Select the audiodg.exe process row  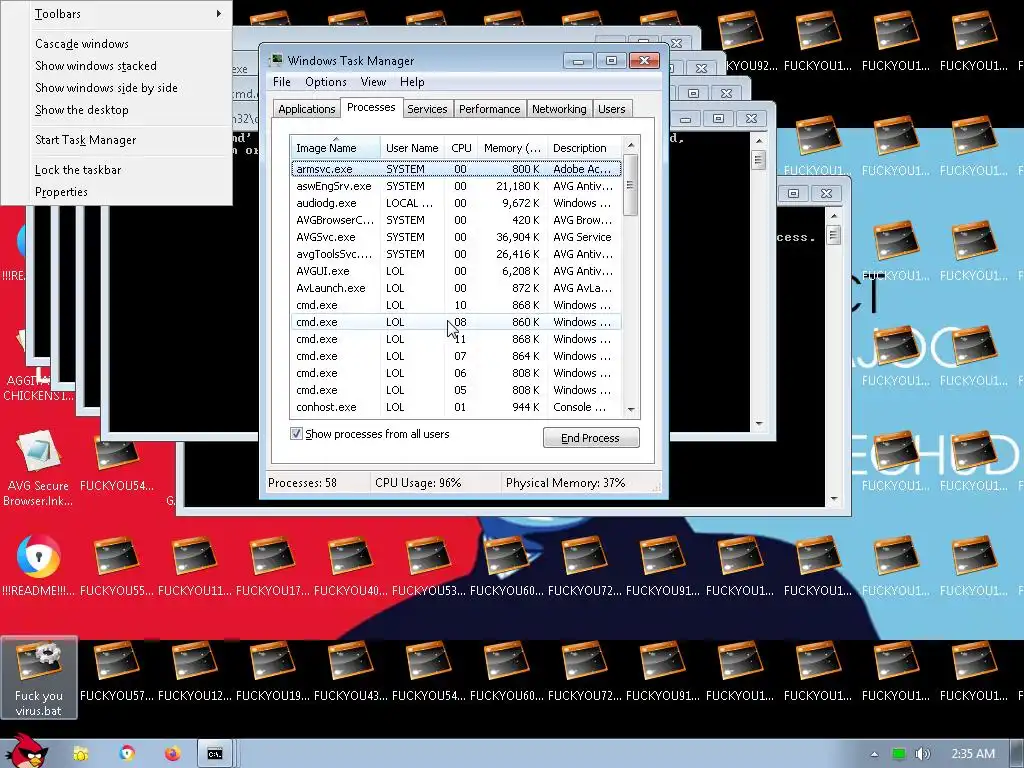tap(456, 203)
